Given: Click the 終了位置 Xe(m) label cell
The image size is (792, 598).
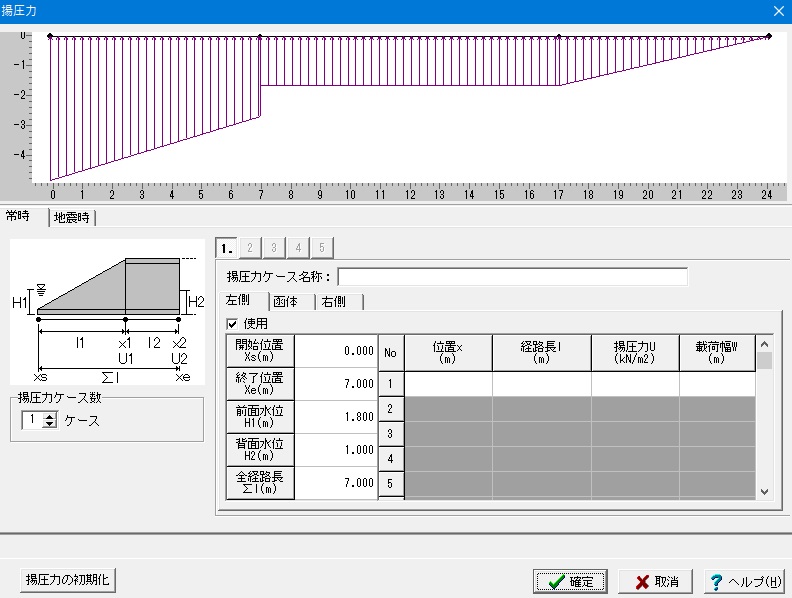Looking at the screenshot, I should (260, 384).
